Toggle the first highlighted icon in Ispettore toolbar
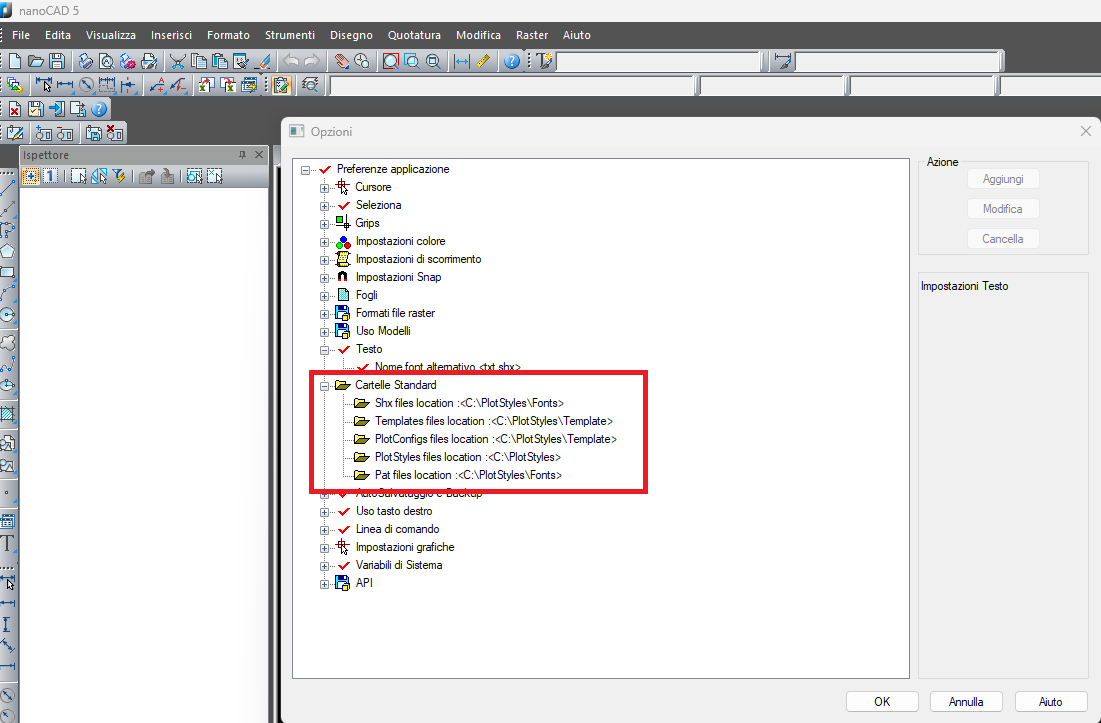1101x723 pixels. (30, 176)
